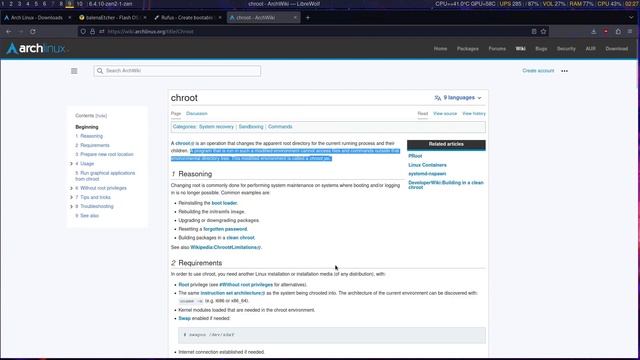Open the 9 languages dropdown

point(458,98)
